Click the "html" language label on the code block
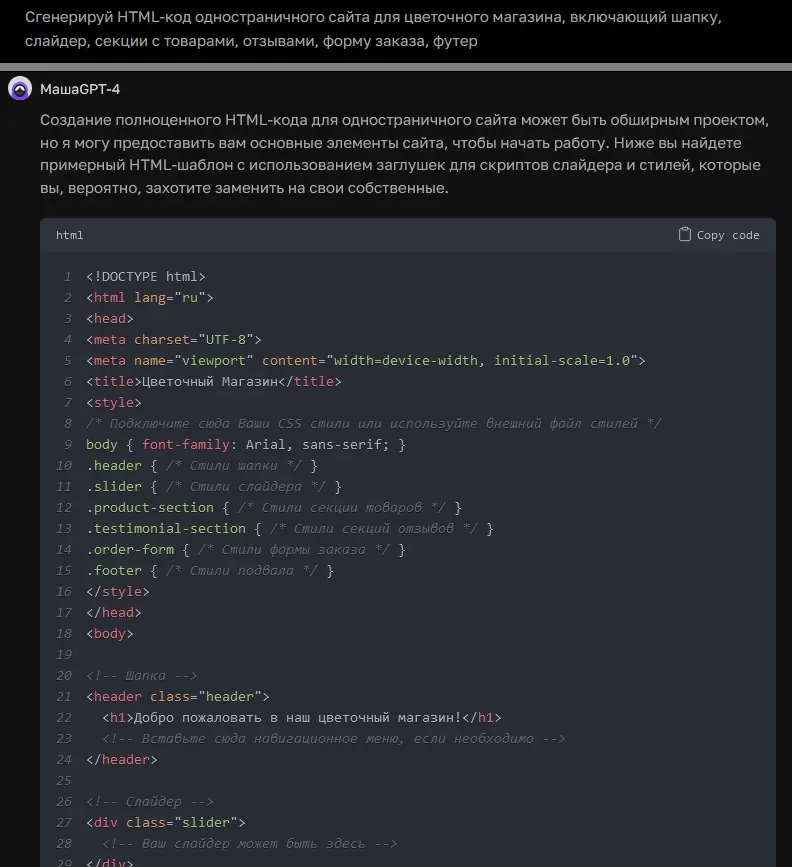Image resolution: width=792 pixels, height=867 pixels. 69,235
